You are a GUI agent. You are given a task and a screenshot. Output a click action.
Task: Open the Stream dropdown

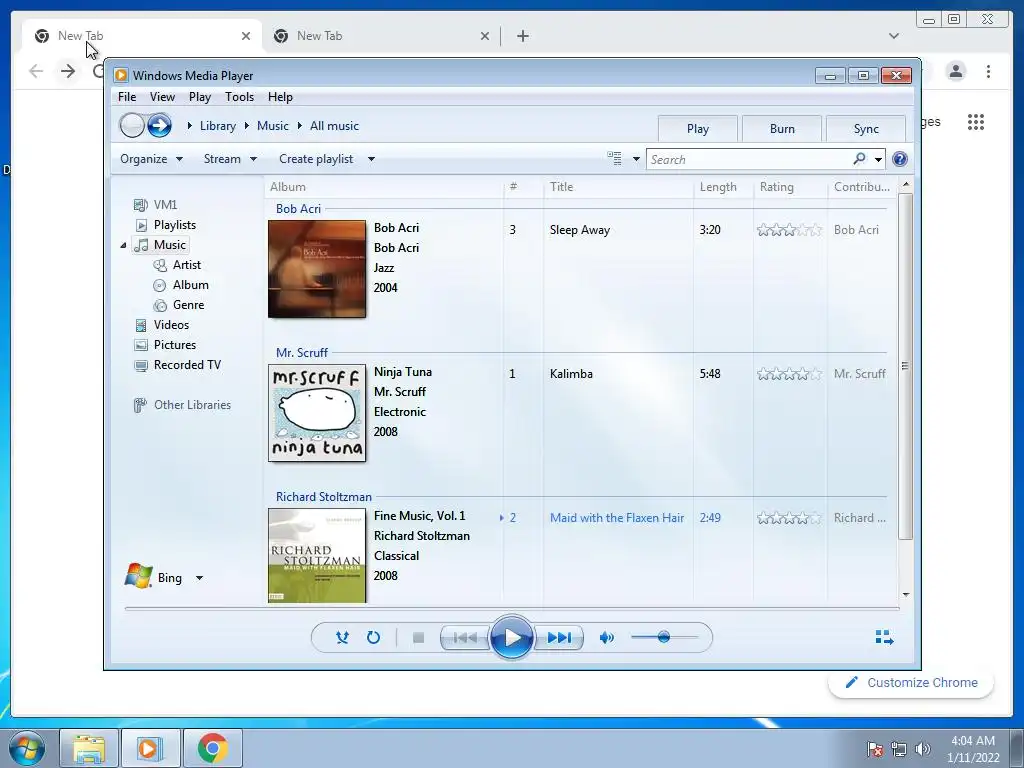[x=230, y=159]
